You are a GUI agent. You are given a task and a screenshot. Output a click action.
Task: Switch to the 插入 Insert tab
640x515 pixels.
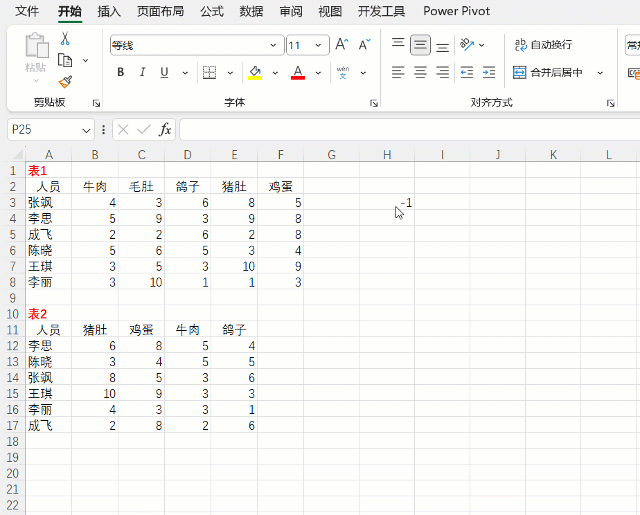click(109, 11)
